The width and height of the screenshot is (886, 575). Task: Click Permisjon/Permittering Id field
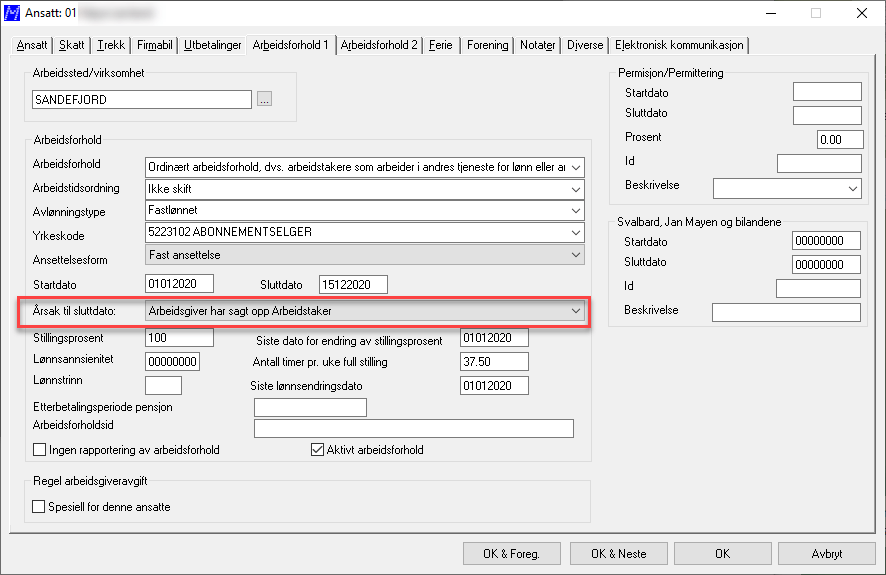[819, 163]
